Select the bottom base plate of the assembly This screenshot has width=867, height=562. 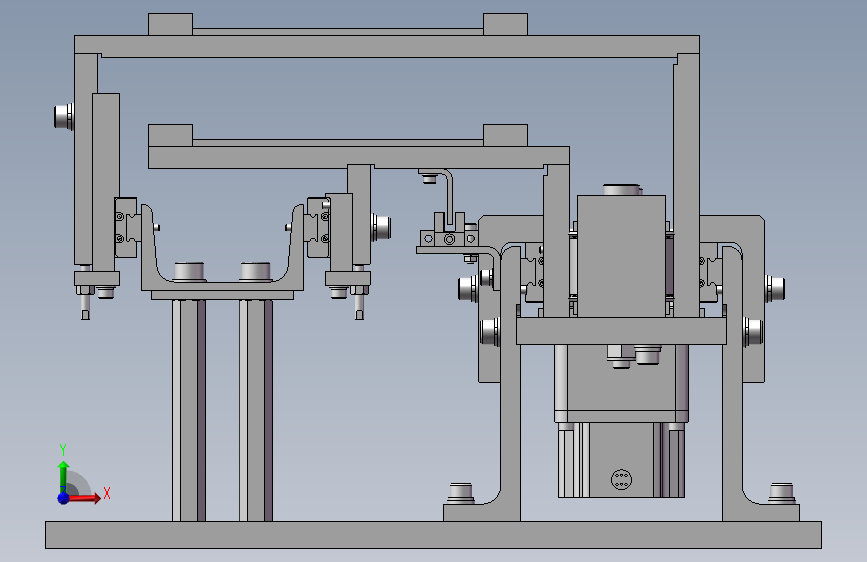pyautogui.click(x=433, y=535)
